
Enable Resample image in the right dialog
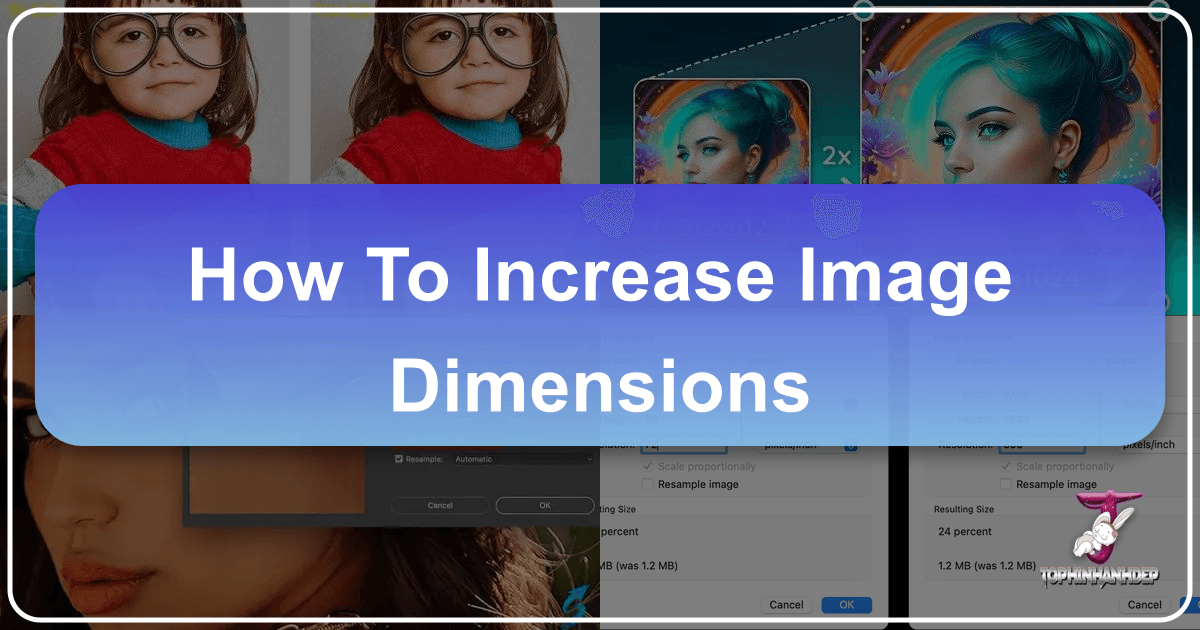pos(1006,484)
